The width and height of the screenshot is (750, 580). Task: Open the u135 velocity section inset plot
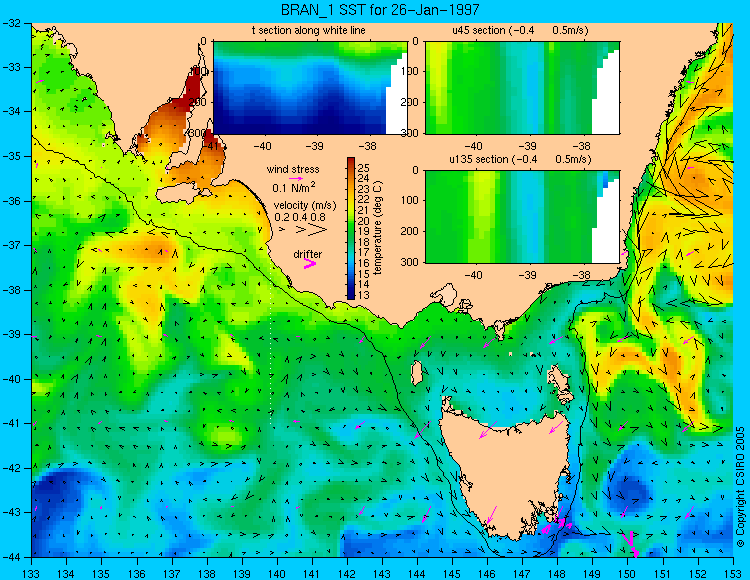[x=522, y=217]
